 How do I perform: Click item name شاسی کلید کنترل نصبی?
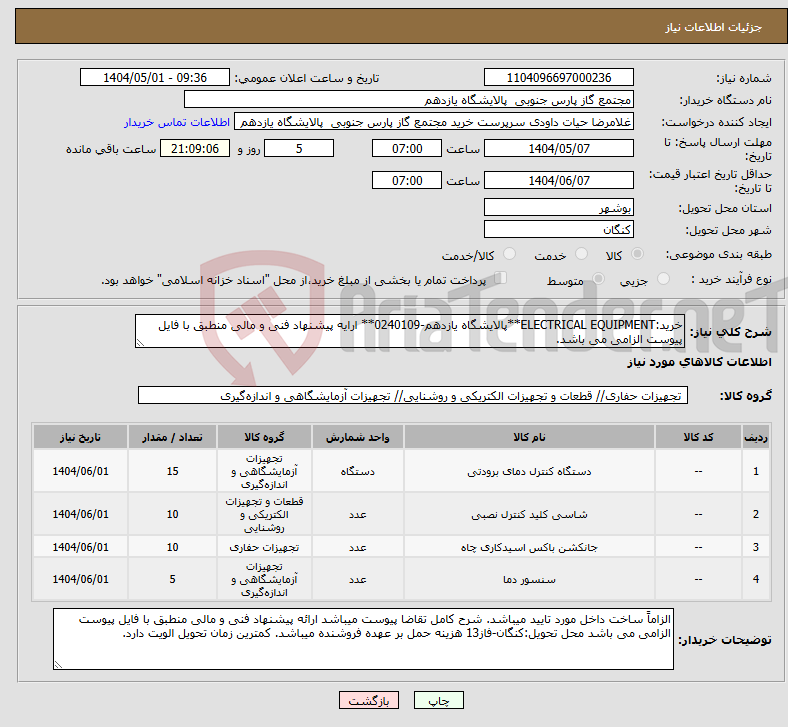pos(529,514)
